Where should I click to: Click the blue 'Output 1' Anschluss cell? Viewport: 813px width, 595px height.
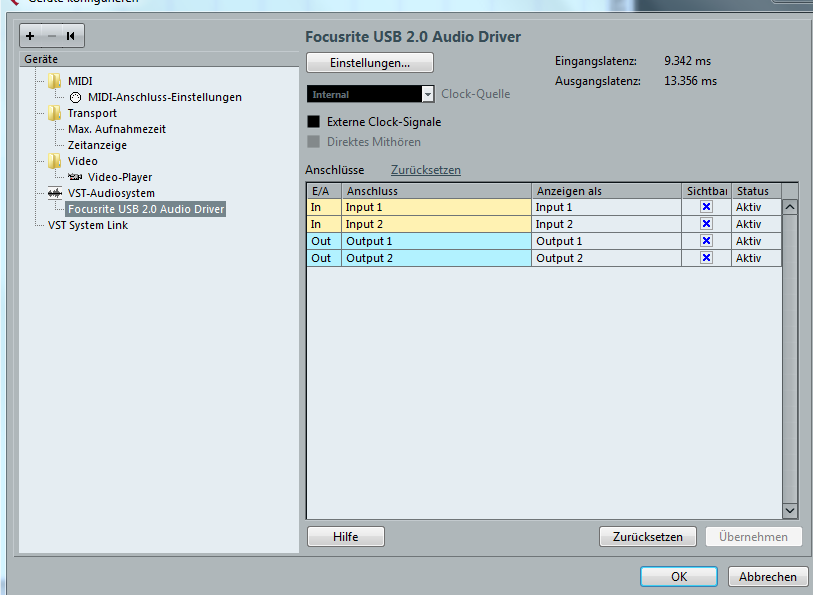tap(437, 241)
